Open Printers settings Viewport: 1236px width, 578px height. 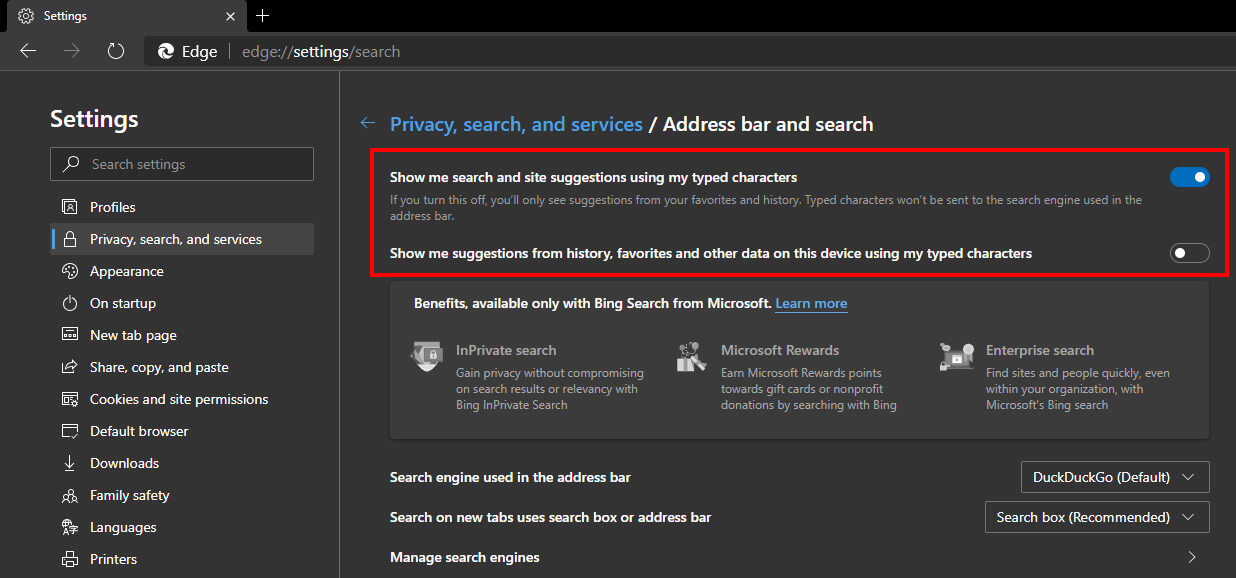click(x=182, y=559)
